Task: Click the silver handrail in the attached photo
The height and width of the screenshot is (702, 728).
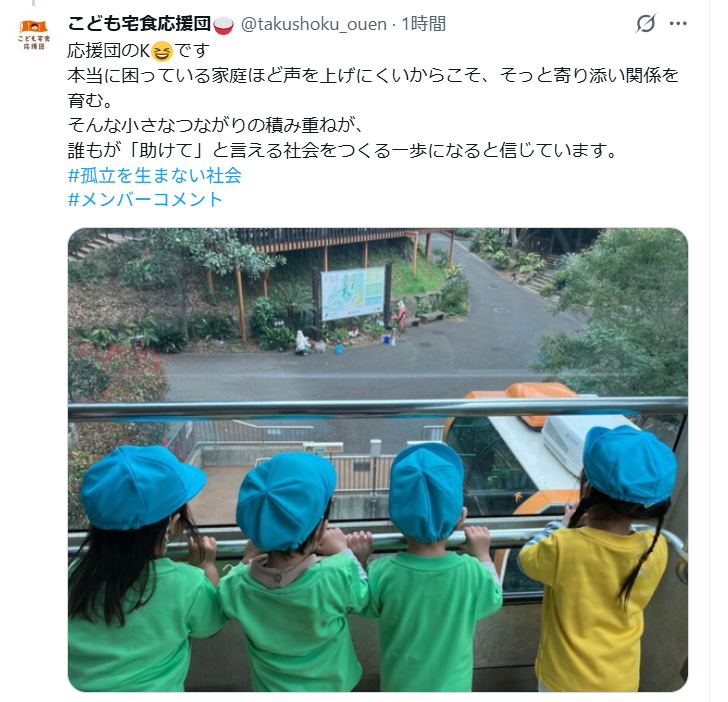Action: 377,409
